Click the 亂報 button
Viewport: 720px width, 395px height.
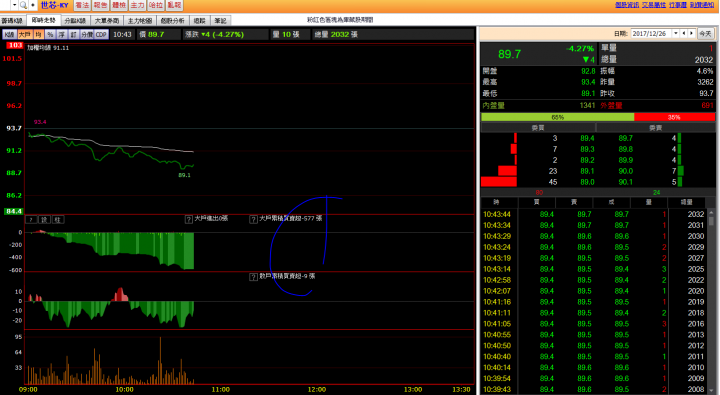pos(174,5)
